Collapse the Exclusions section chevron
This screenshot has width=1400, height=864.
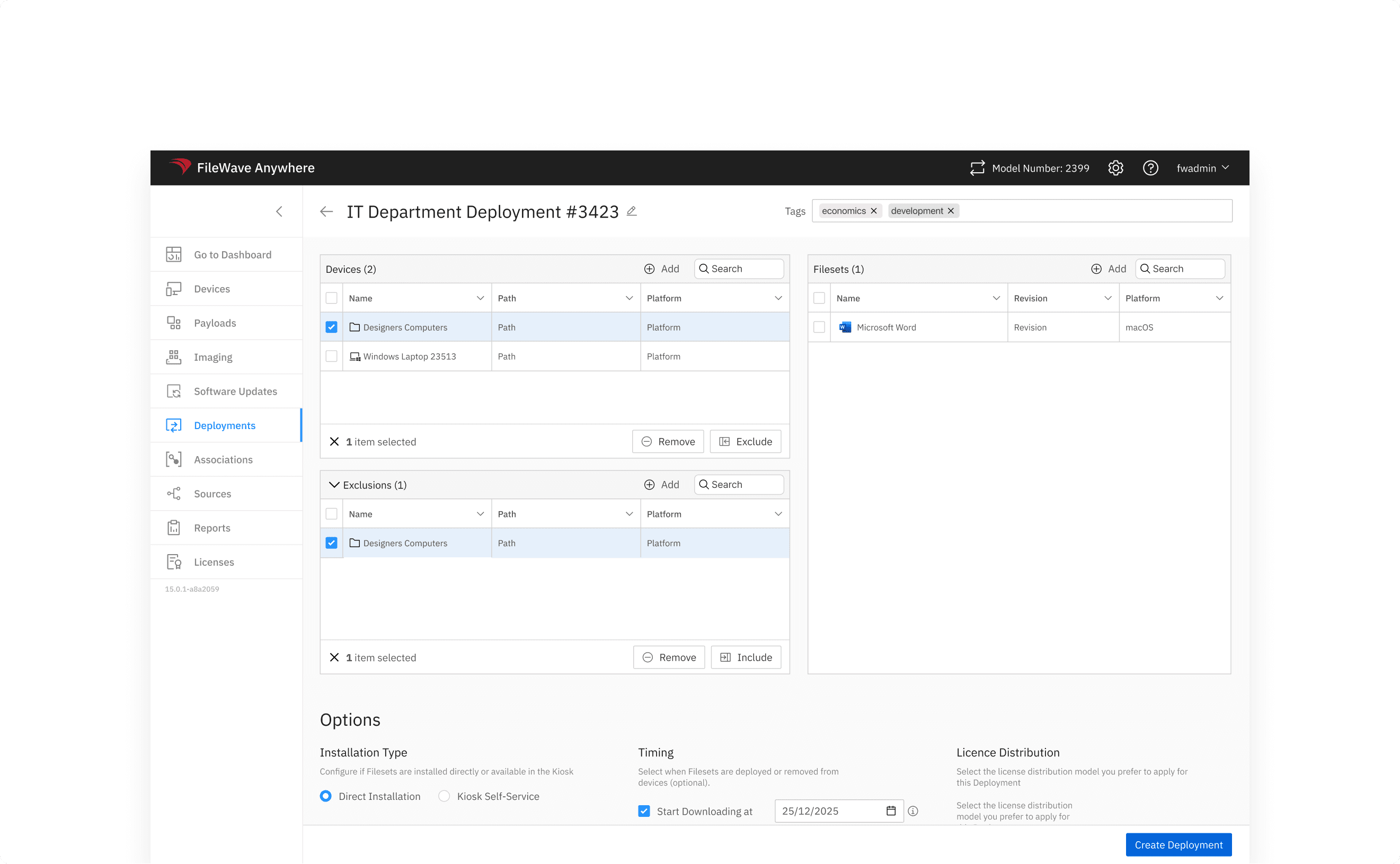pyautogui.click(x=334, y=485)
